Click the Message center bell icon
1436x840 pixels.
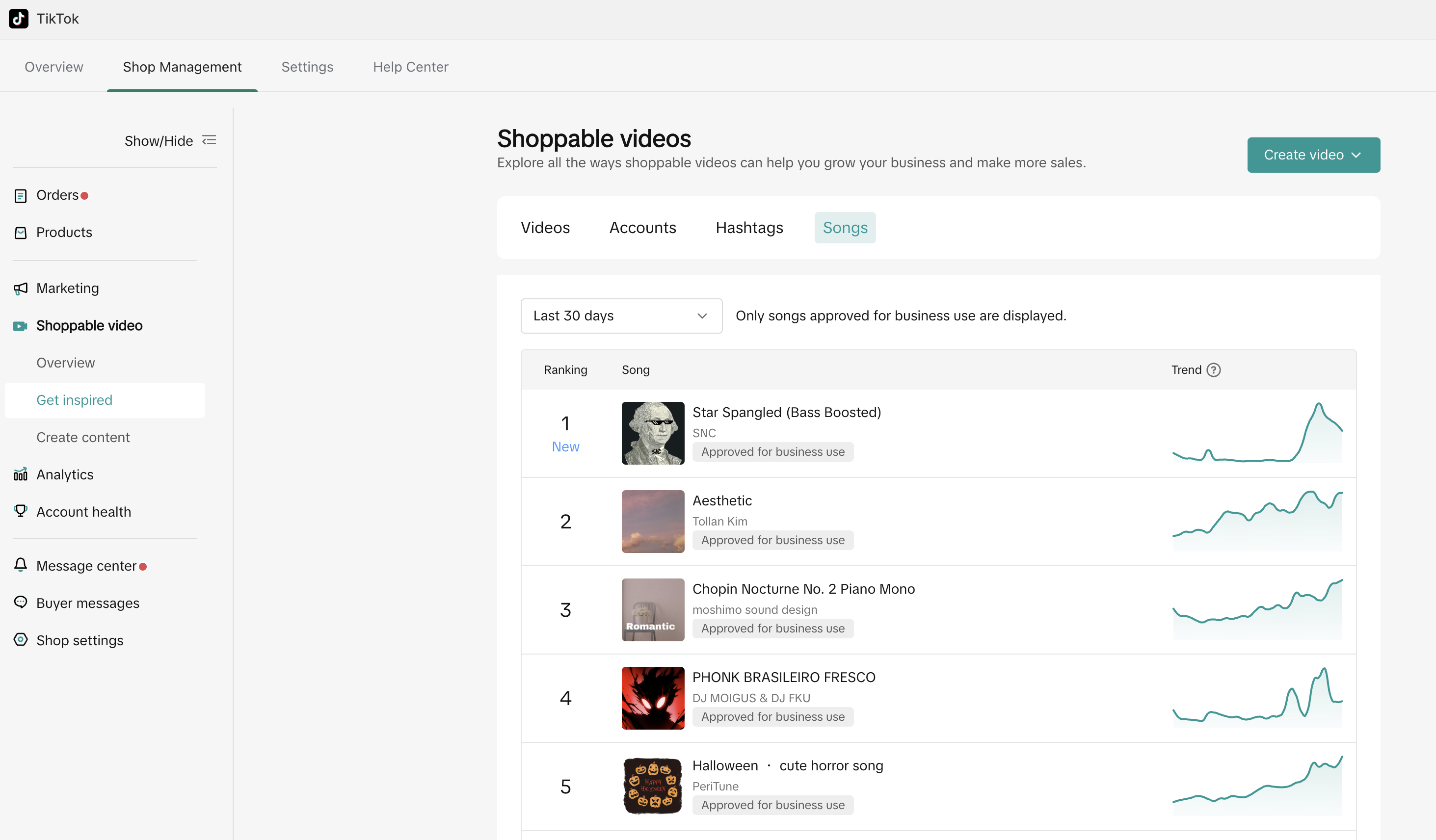click(x=21, y=565)
